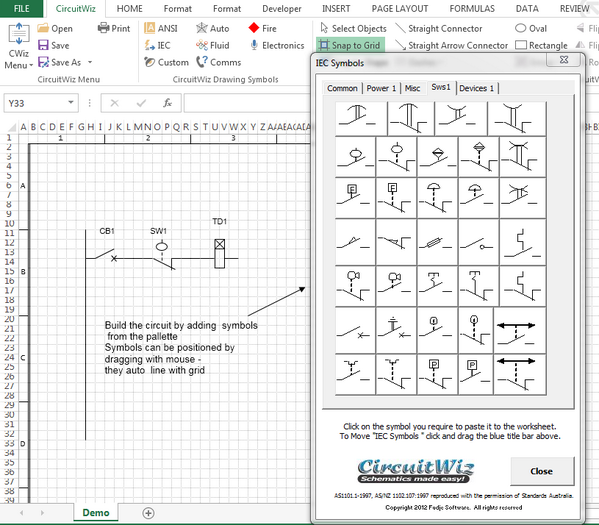Choose Select Objects tool
The image size is (599, 525).
353,28
